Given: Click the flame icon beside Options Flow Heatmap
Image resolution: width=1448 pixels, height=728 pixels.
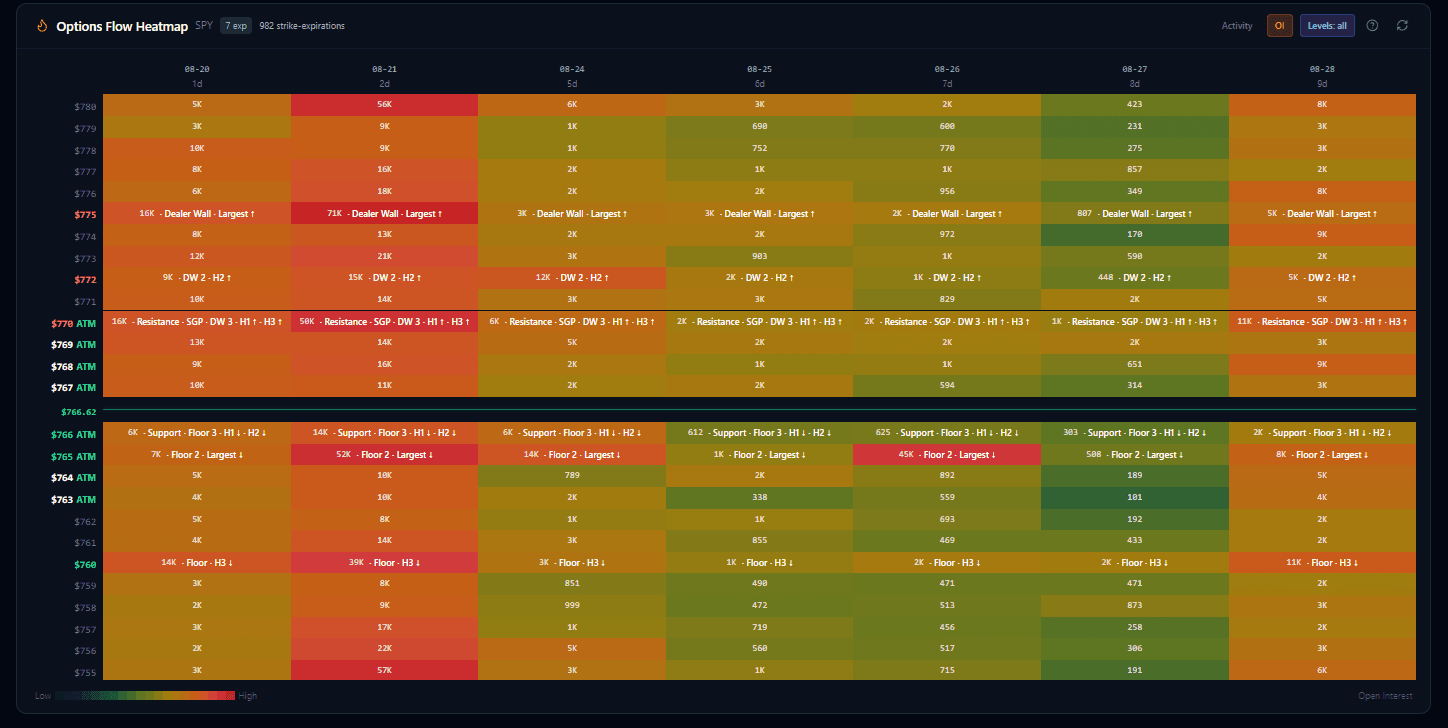Looking at the screenshot, I should [x=42, y=26].
